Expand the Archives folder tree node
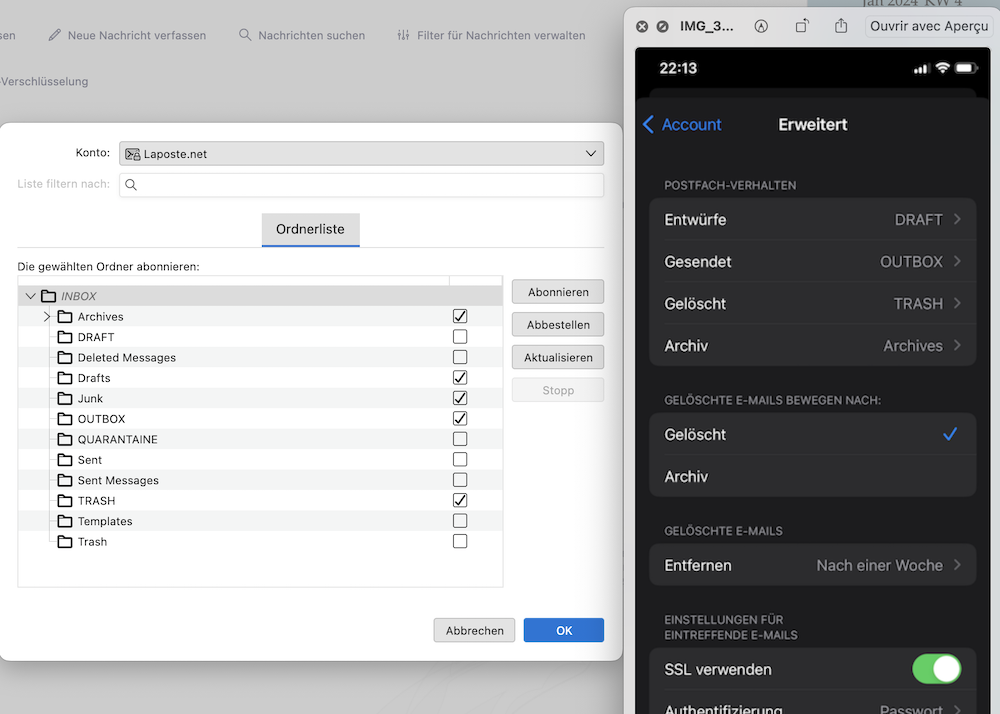1000x714 pixels. coord(47,317)
